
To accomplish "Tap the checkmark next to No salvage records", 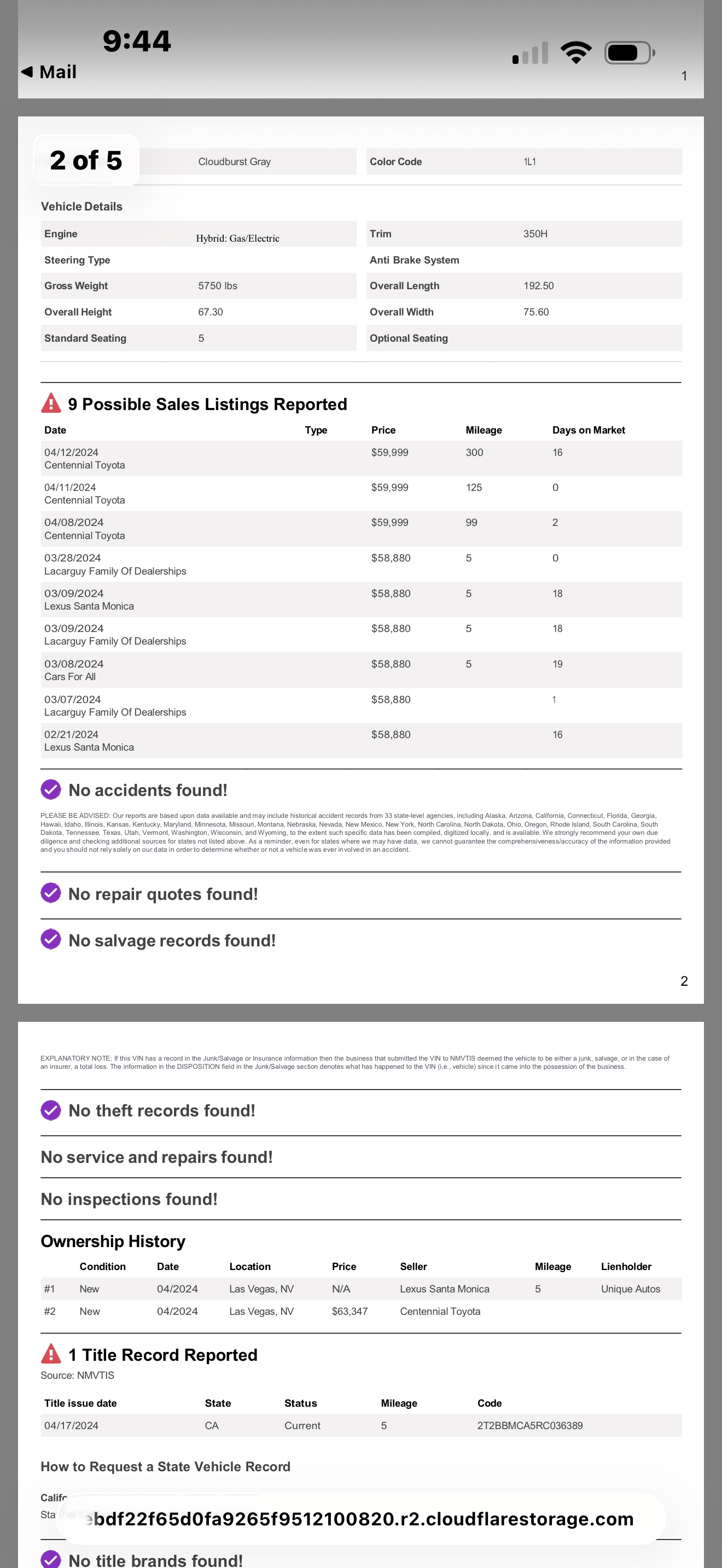I will tap(51, 939).
